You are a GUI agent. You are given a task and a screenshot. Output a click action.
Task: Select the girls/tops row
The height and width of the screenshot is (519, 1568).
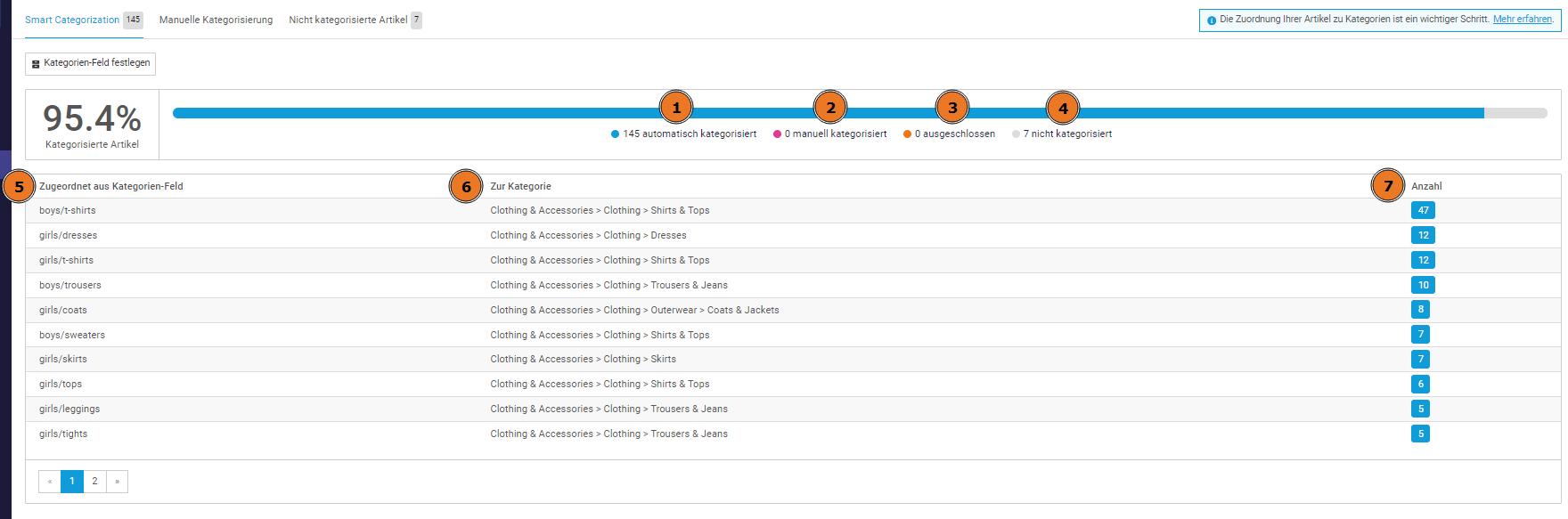click(793, 385)
